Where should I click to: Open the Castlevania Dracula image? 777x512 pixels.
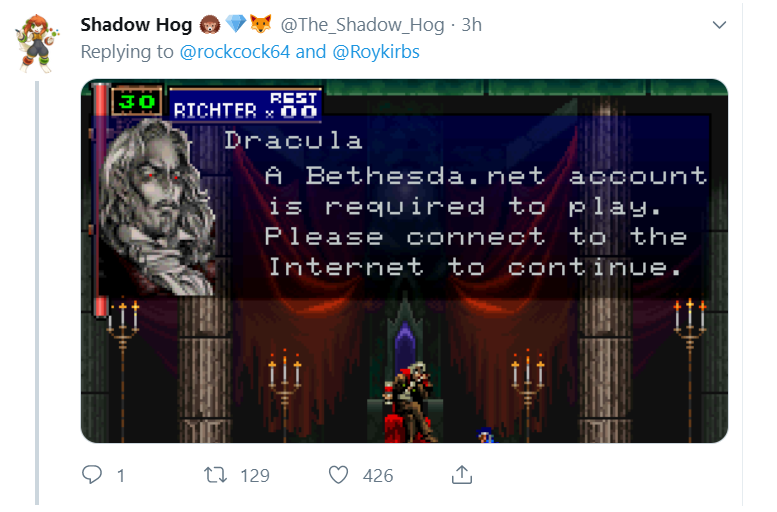point(404,261)
